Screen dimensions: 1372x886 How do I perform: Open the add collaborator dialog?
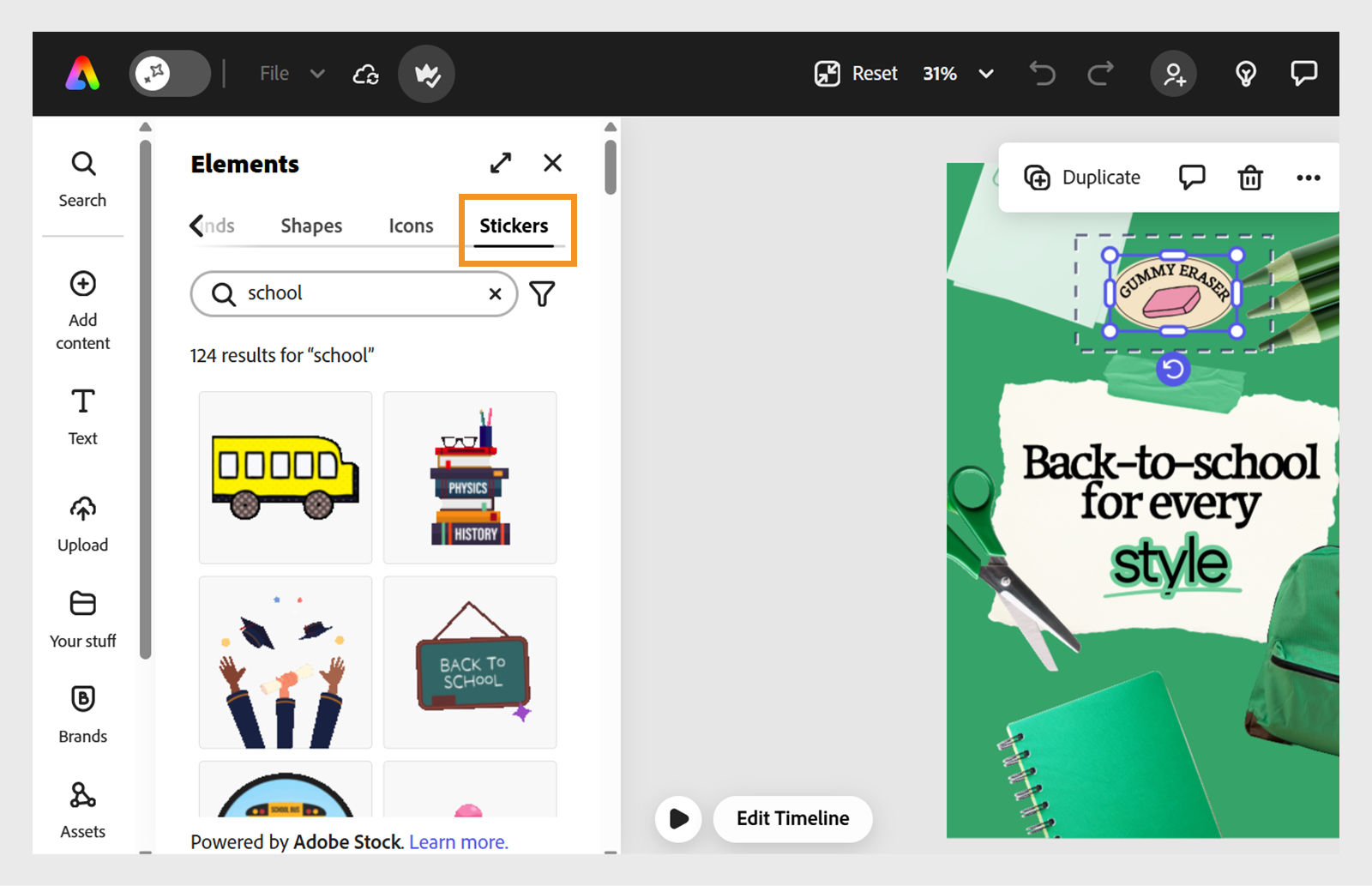point(1173,74)
